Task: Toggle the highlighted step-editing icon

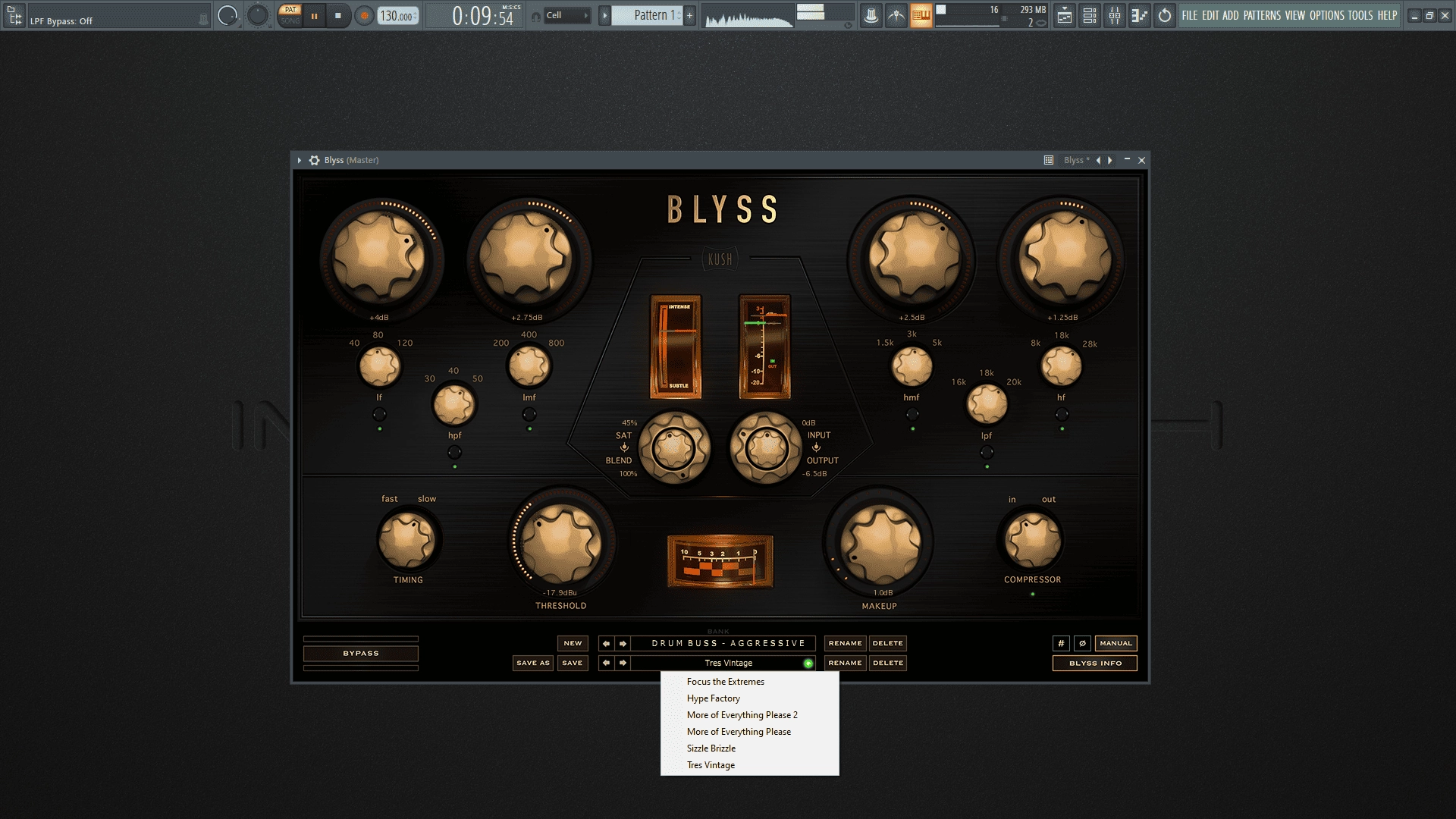Action: [x=921, y=15]
